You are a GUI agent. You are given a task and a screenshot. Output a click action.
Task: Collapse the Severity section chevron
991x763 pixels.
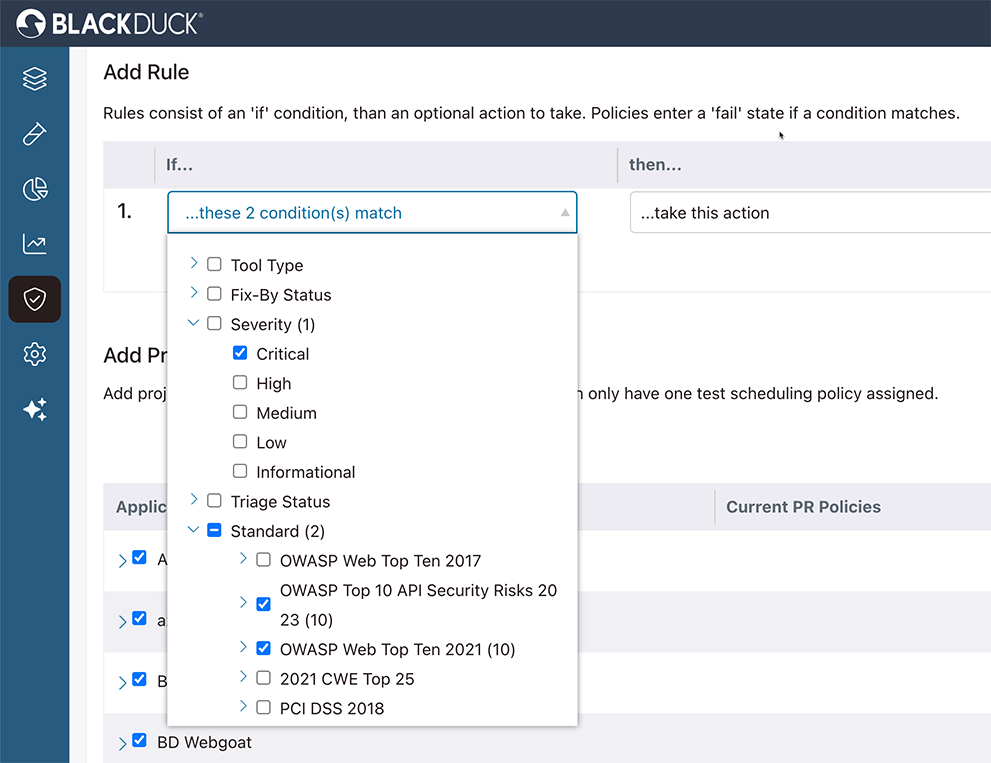(x=192, y=324)
